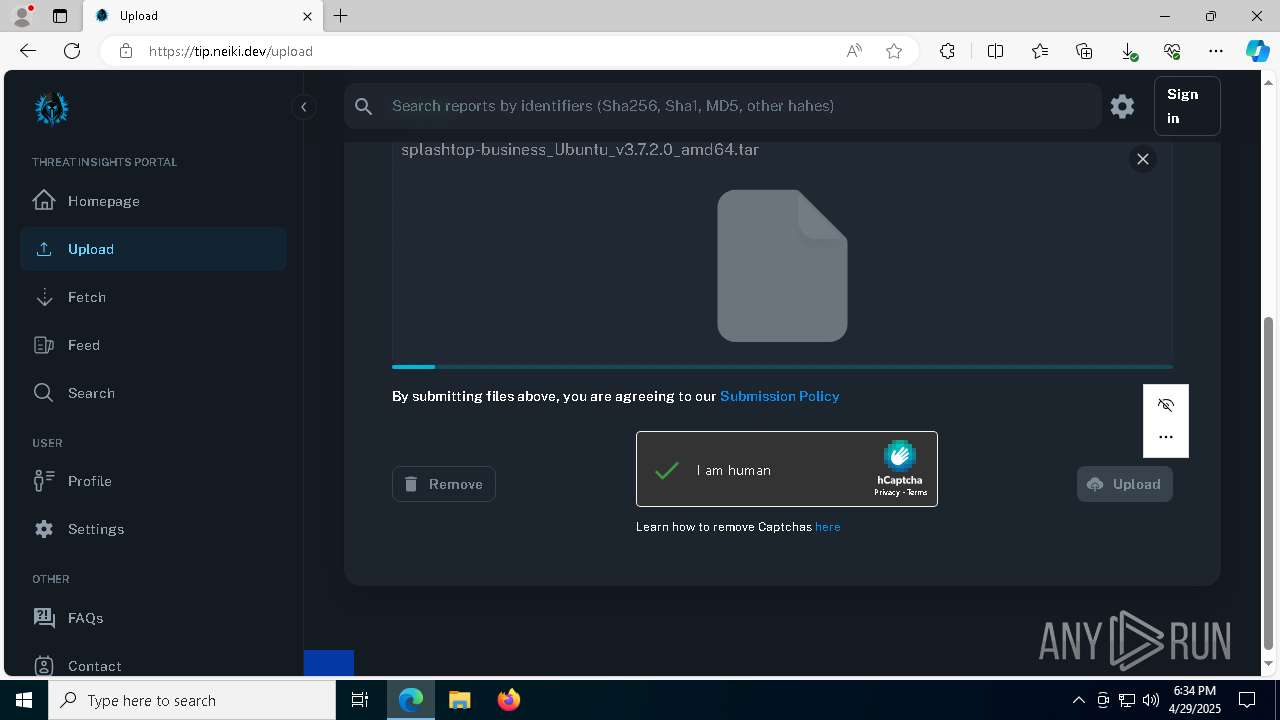Click the browser Back button
This screenshot has height=720, width=1280.
tap(28, 51)
